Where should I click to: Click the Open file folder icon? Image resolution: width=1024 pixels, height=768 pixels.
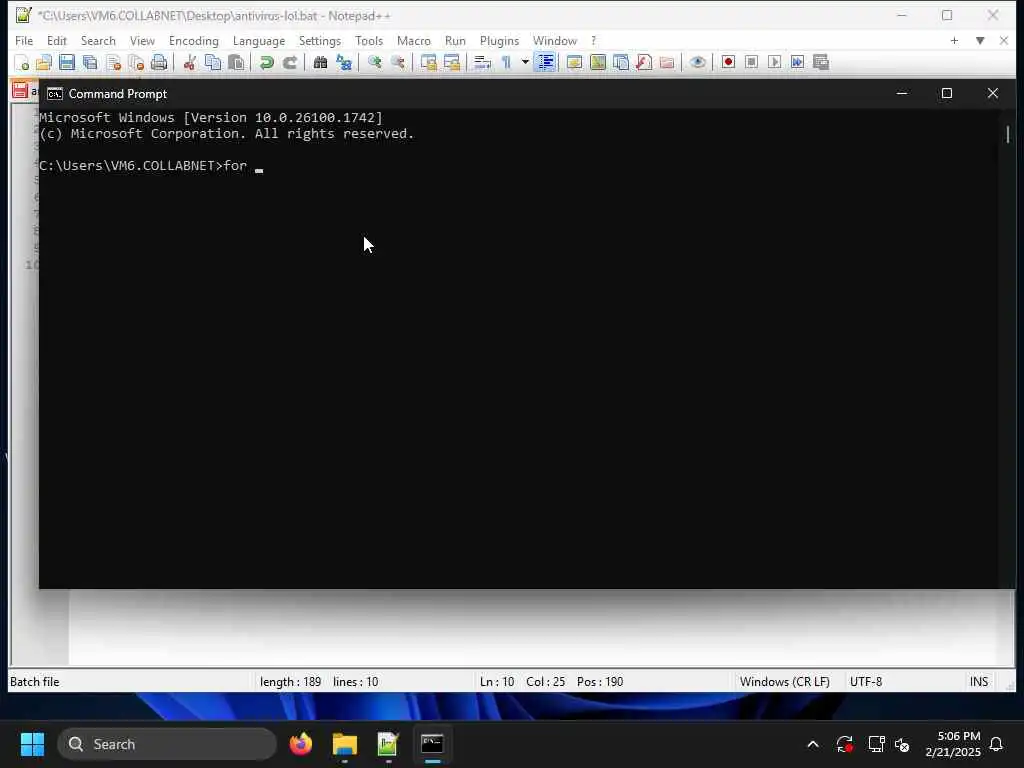44,63
